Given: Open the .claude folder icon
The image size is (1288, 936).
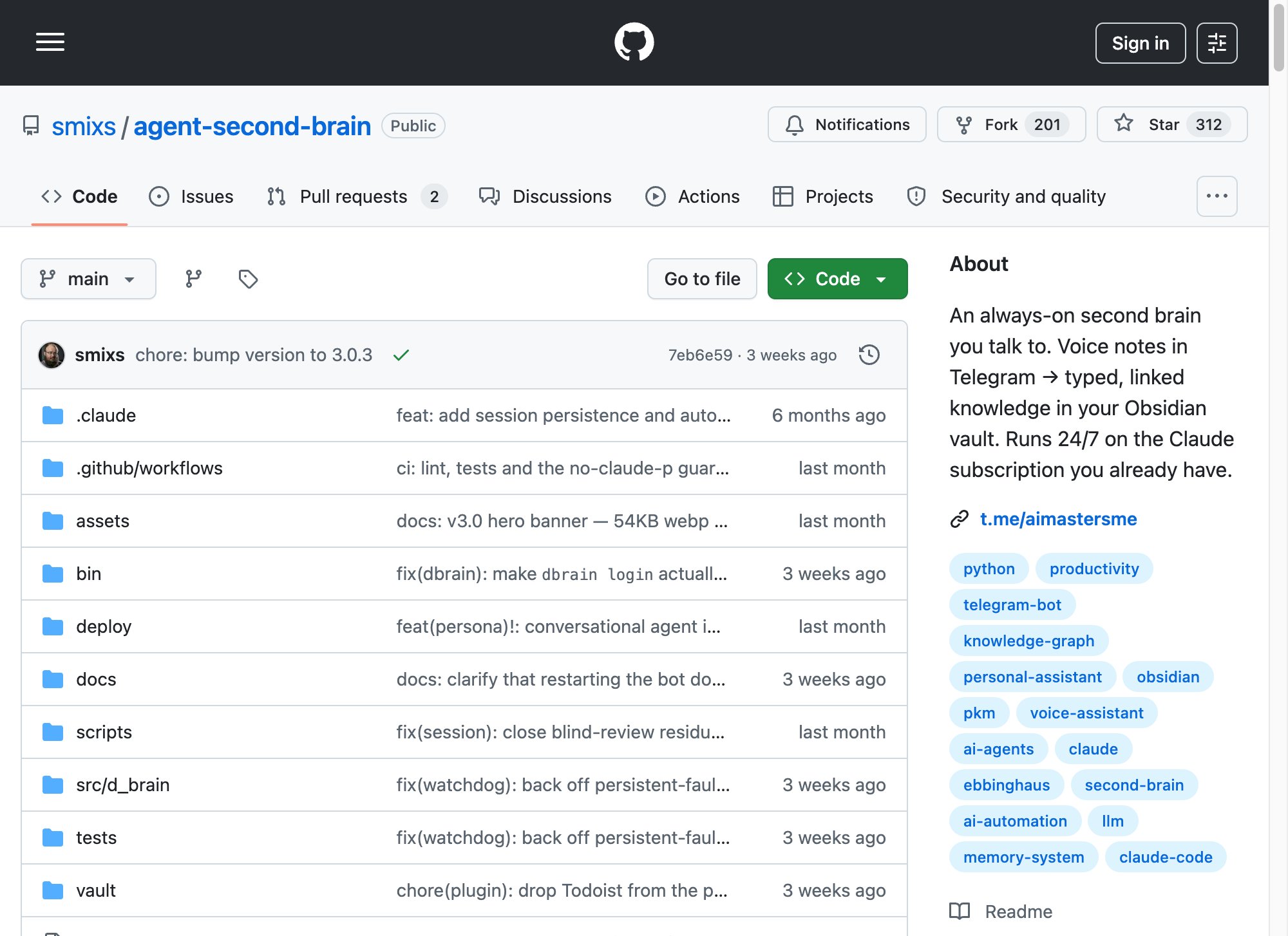Looking at the screenshot, I should click(53, 415).
